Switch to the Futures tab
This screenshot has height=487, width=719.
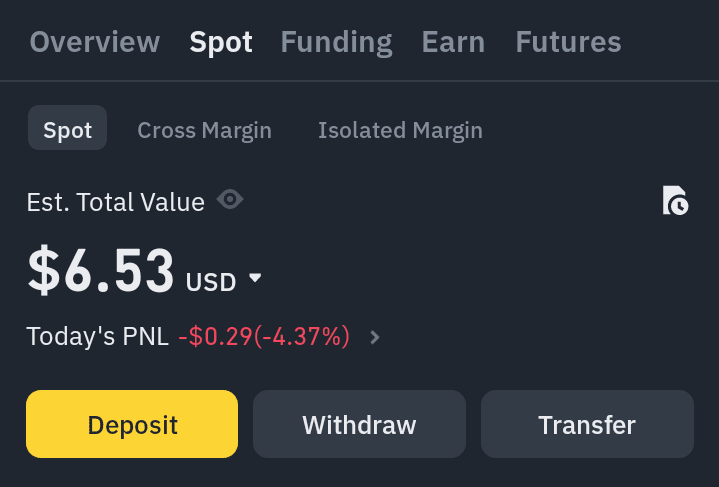569,42
